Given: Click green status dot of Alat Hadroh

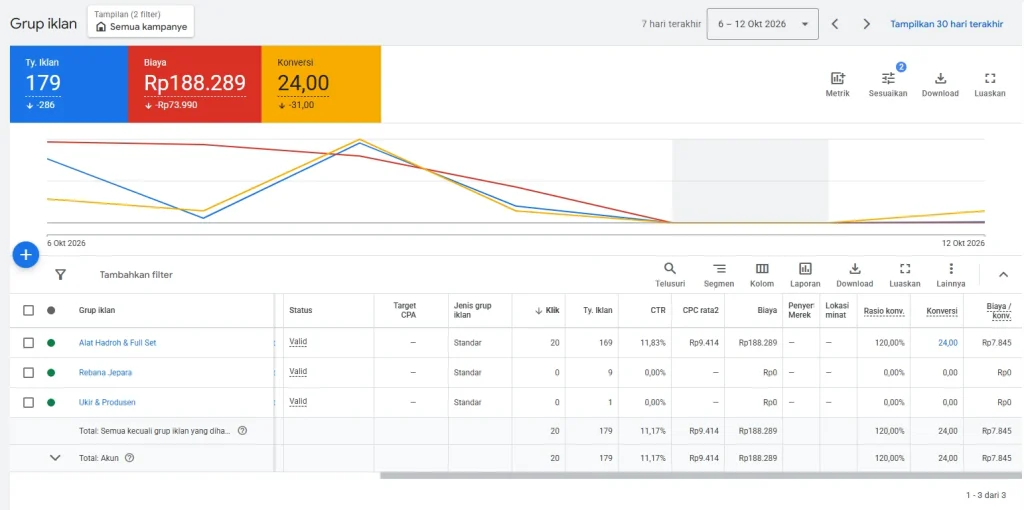Looking at the screenshot, I should (51, 342).
